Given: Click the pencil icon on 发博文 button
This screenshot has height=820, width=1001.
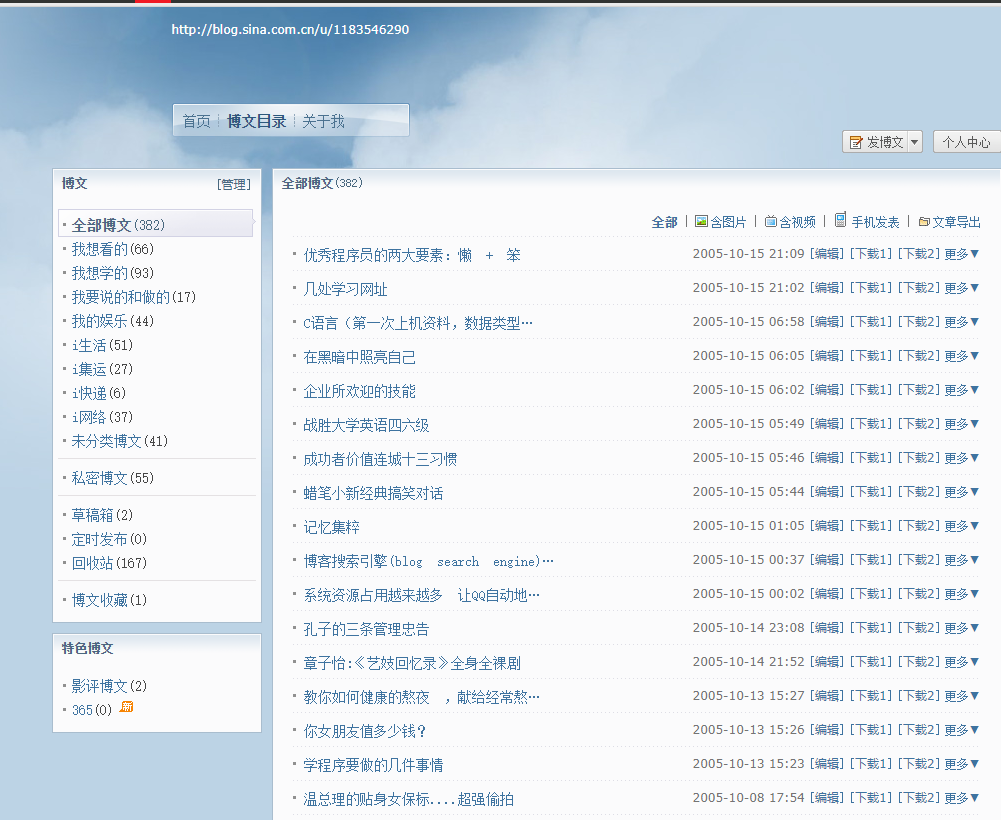Looking at the screenshot, I should 856,143.
